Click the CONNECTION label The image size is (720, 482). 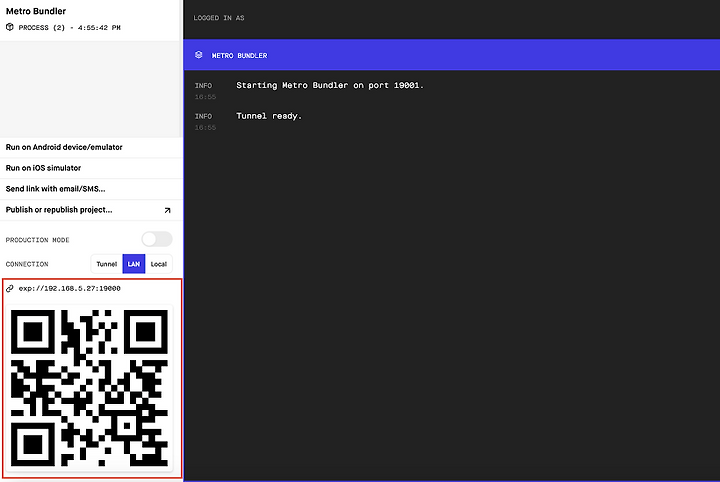pyautogui.click(x=27, y=264)
